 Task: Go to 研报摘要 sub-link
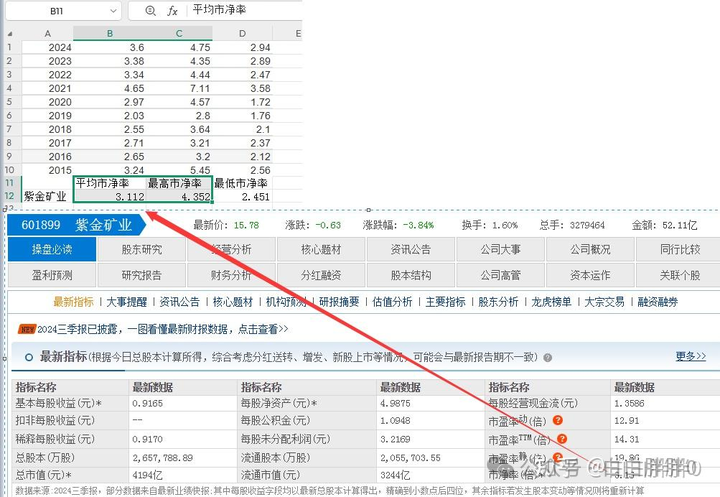click(x=339, y=302)
